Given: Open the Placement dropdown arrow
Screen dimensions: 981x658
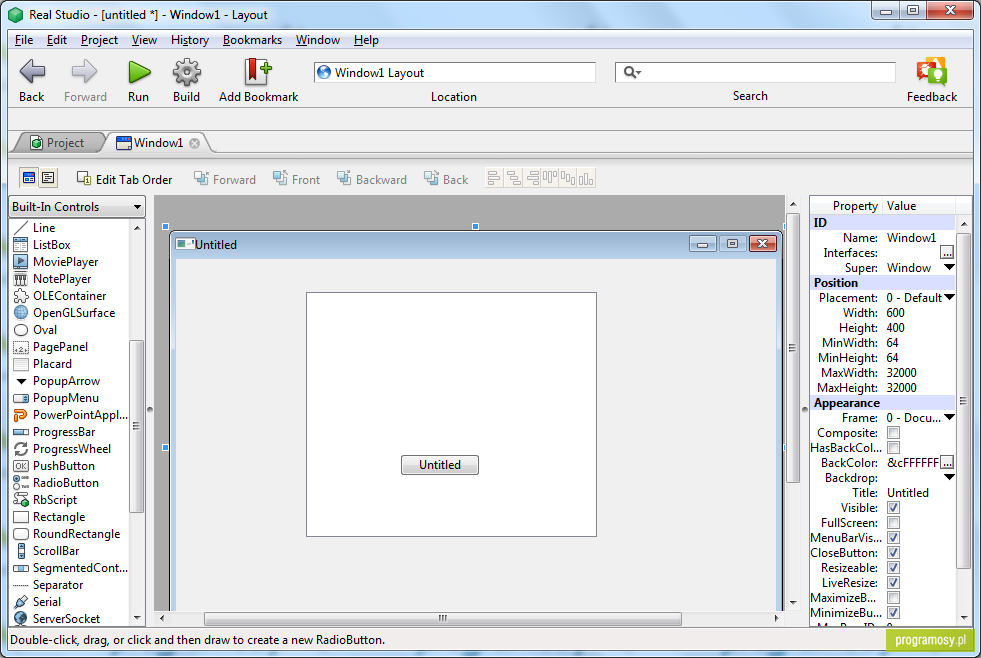Looking at the screenshot, I should pyautogui.click(x=948, y=298).
